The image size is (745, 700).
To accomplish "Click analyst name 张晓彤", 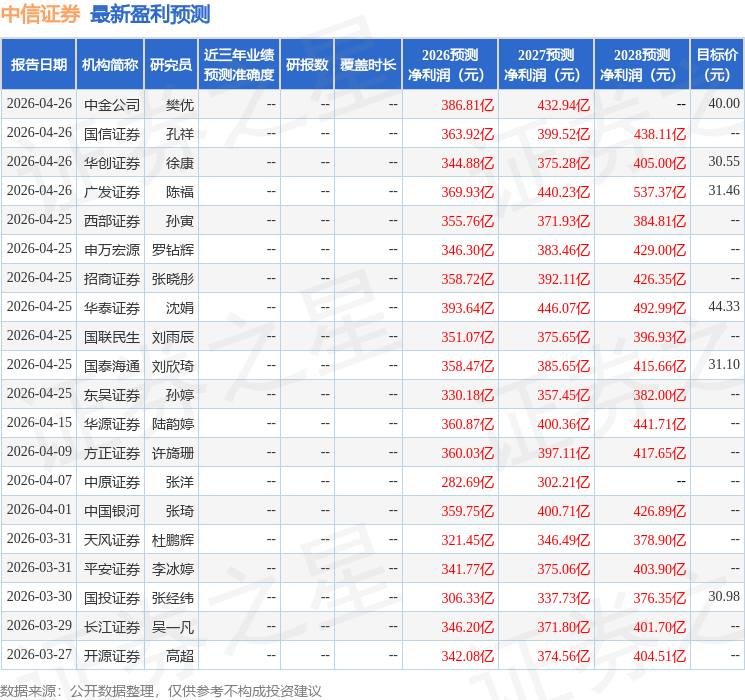I will point(173,279).
